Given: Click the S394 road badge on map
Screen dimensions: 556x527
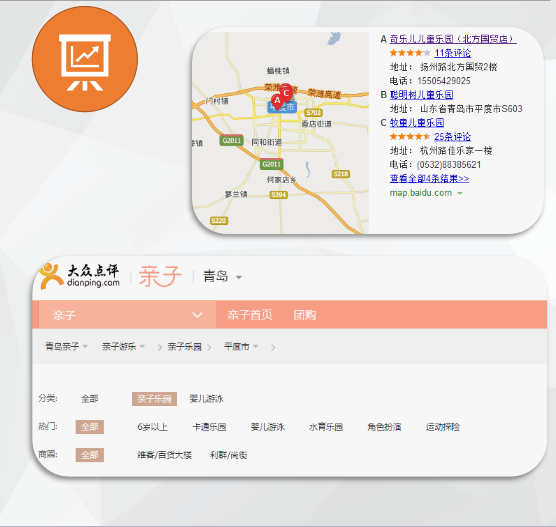Looking at the screenshot, I should [279, 195].
